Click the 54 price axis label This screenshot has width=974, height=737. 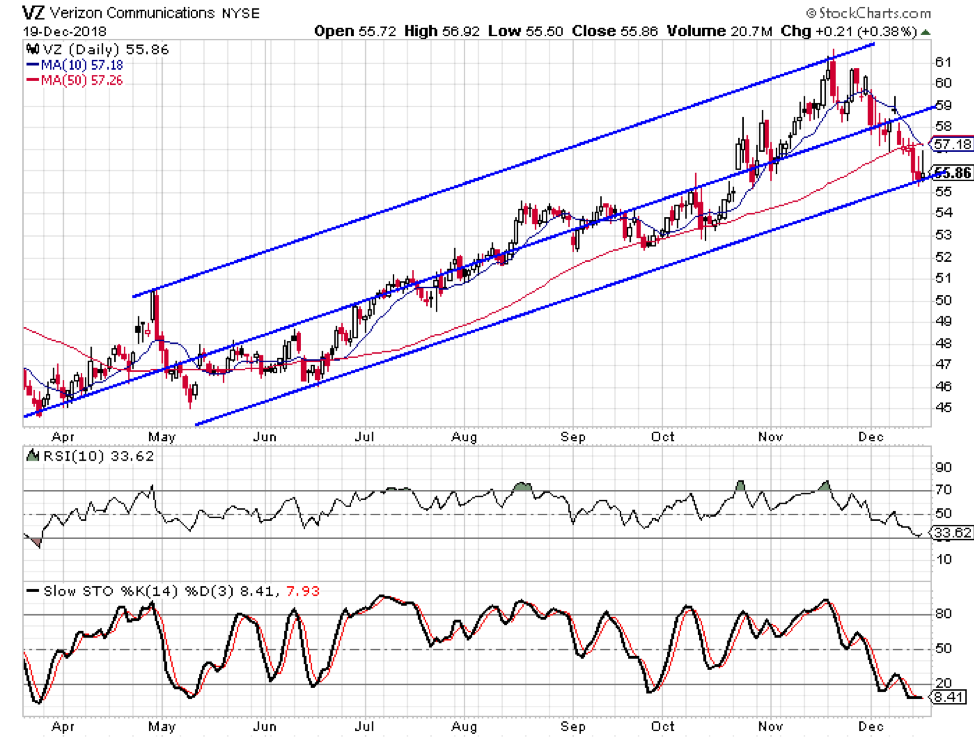(943, 213)
